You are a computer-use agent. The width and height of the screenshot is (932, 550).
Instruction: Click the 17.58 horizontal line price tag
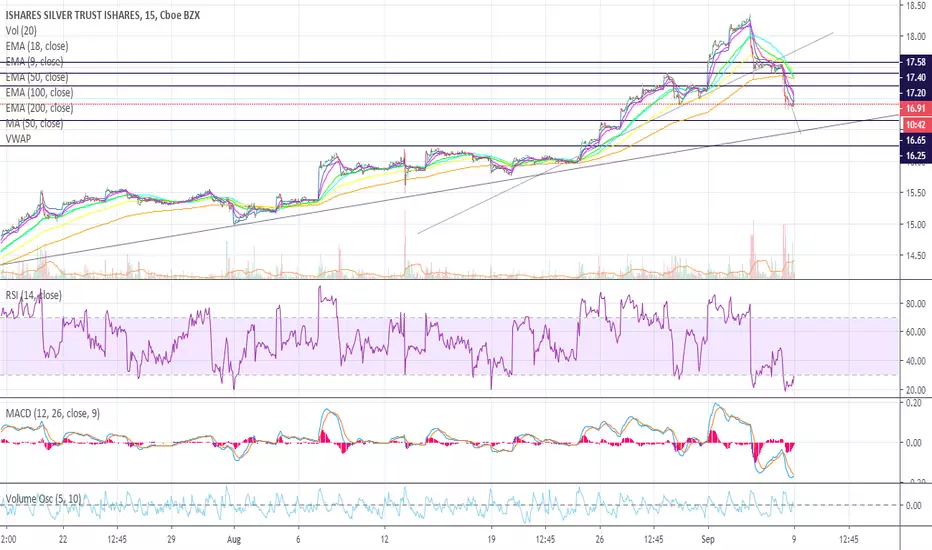[916, 62]
